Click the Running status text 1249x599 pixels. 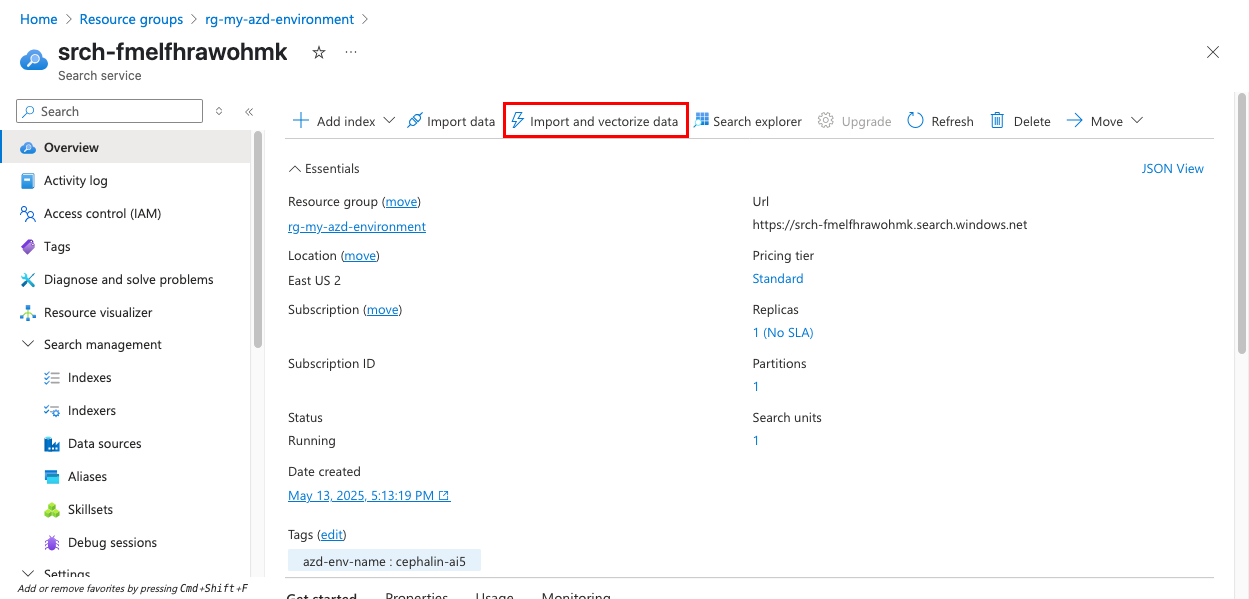(x=312, y=441)
